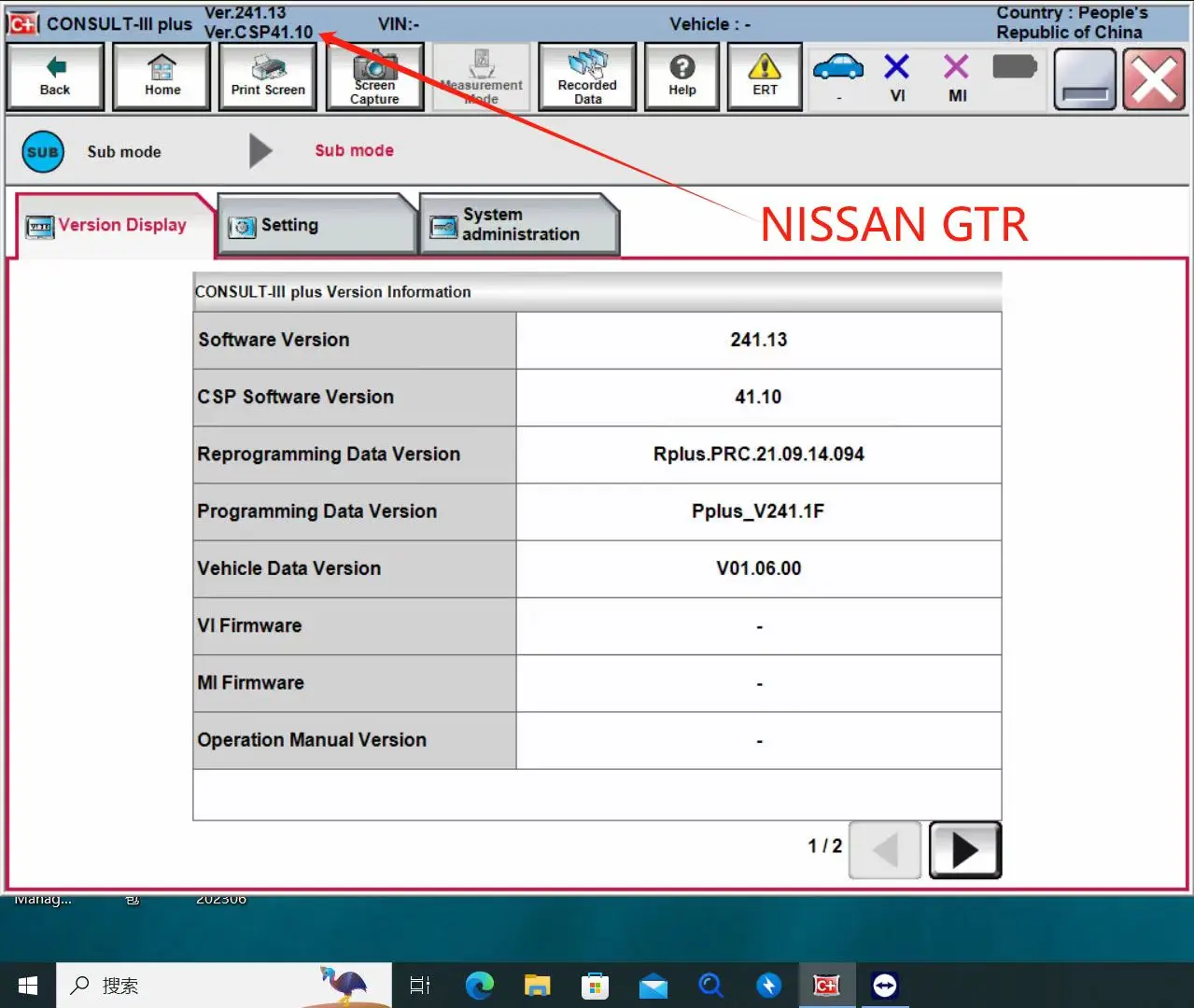The width and height of the screenshot is (1194, 1008).
Task: Select the Version Display tab
Action: pos(114,225)
